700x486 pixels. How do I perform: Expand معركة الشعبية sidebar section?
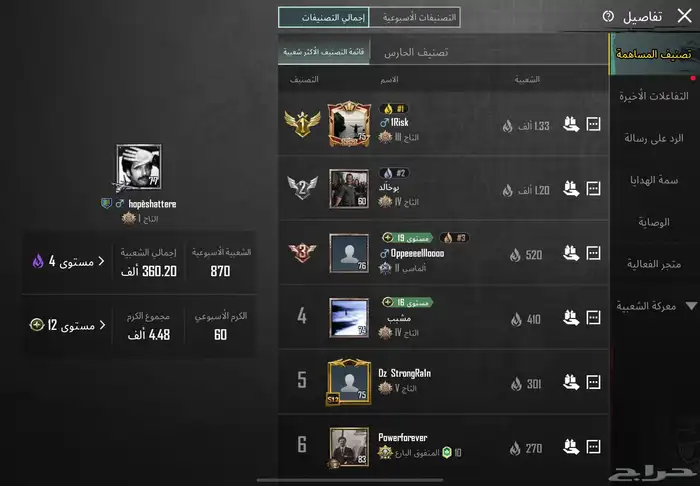655,306
